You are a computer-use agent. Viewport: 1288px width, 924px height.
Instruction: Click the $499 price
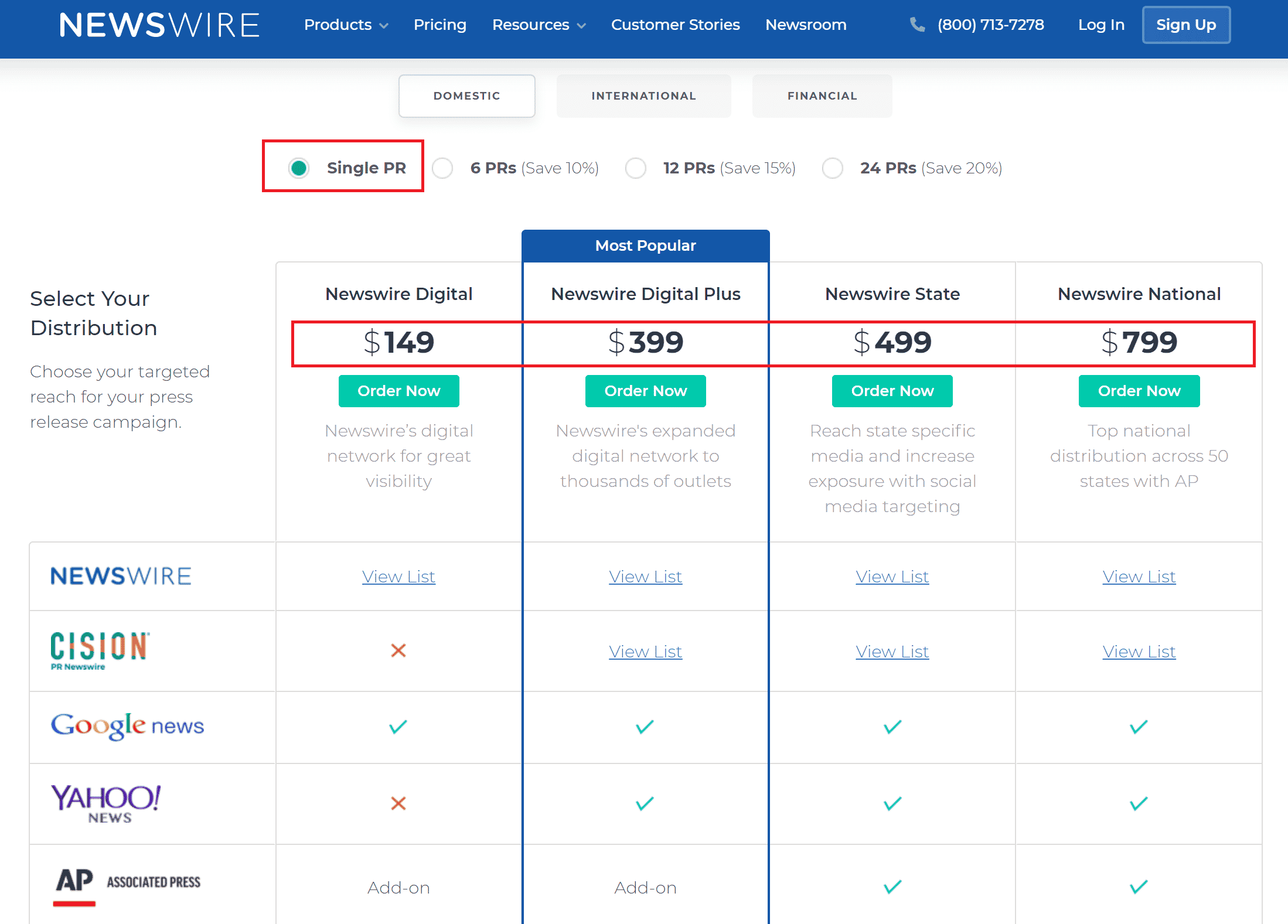pos(892,342)
